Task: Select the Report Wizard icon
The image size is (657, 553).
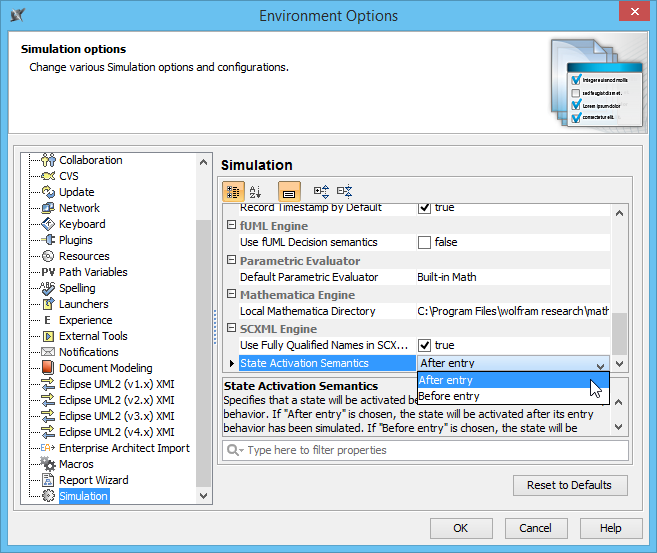Action: (x=48, y=480)
